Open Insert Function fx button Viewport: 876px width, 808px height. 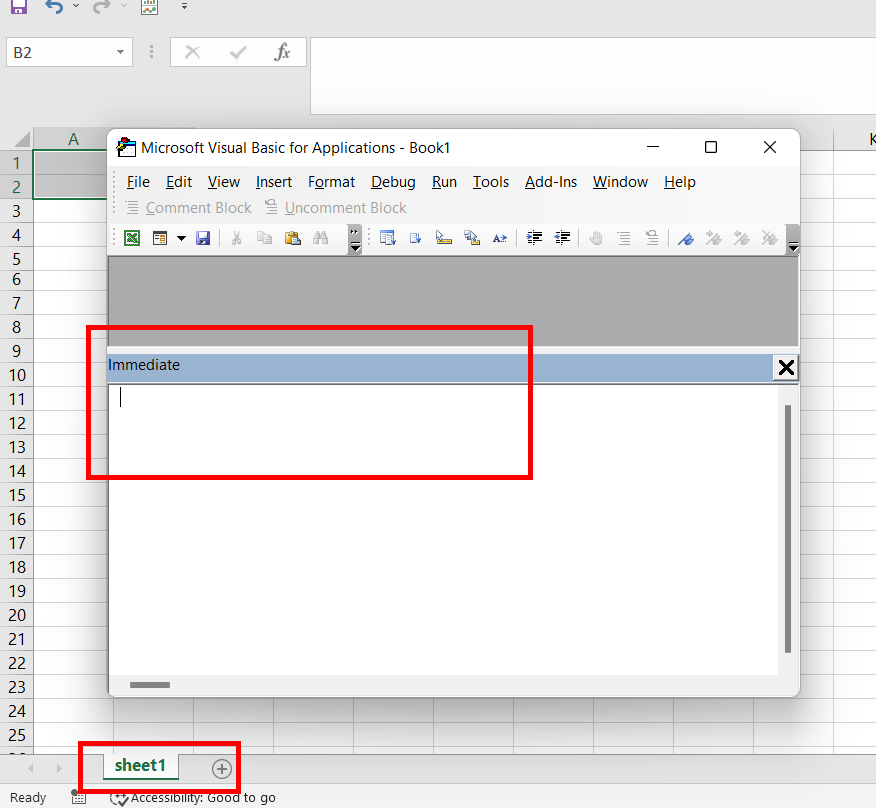(x=282, y=52)
